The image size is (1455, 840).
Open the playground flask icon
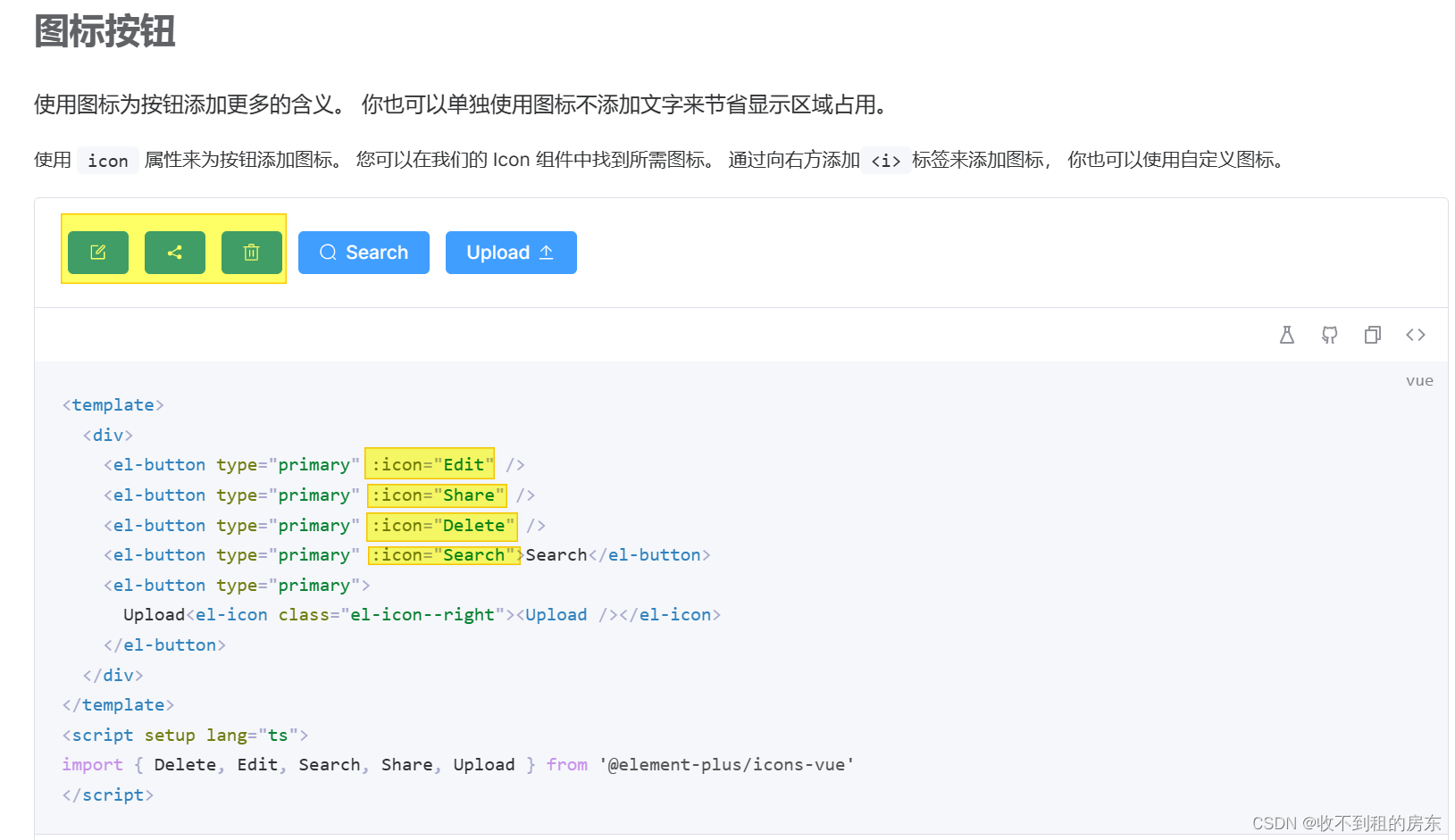[x=1287, y=335]
